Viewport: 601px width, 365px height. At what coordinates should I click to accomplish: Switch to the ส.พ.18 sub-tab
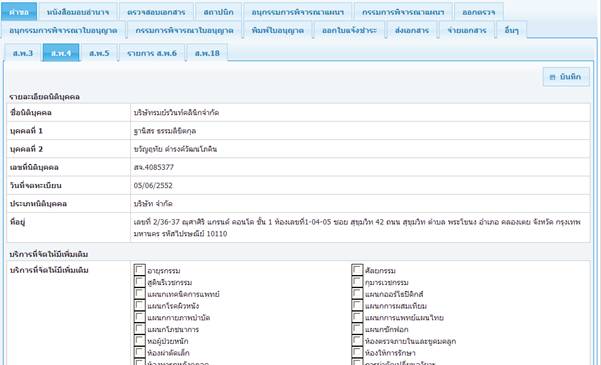point(207,53)
